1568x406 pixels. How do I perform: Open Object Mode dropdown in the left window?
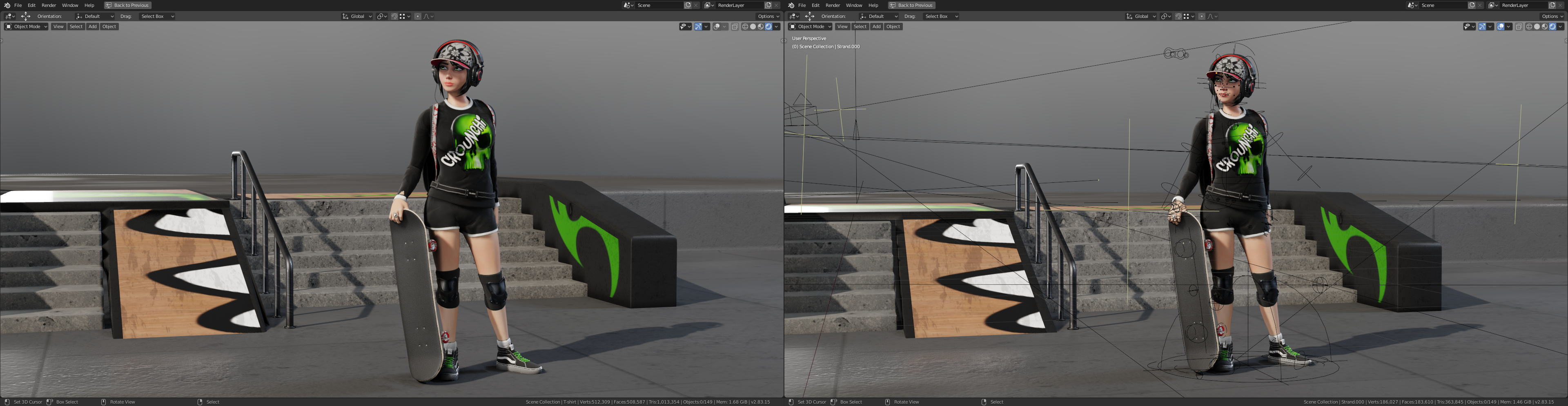[x=26, y=27]
